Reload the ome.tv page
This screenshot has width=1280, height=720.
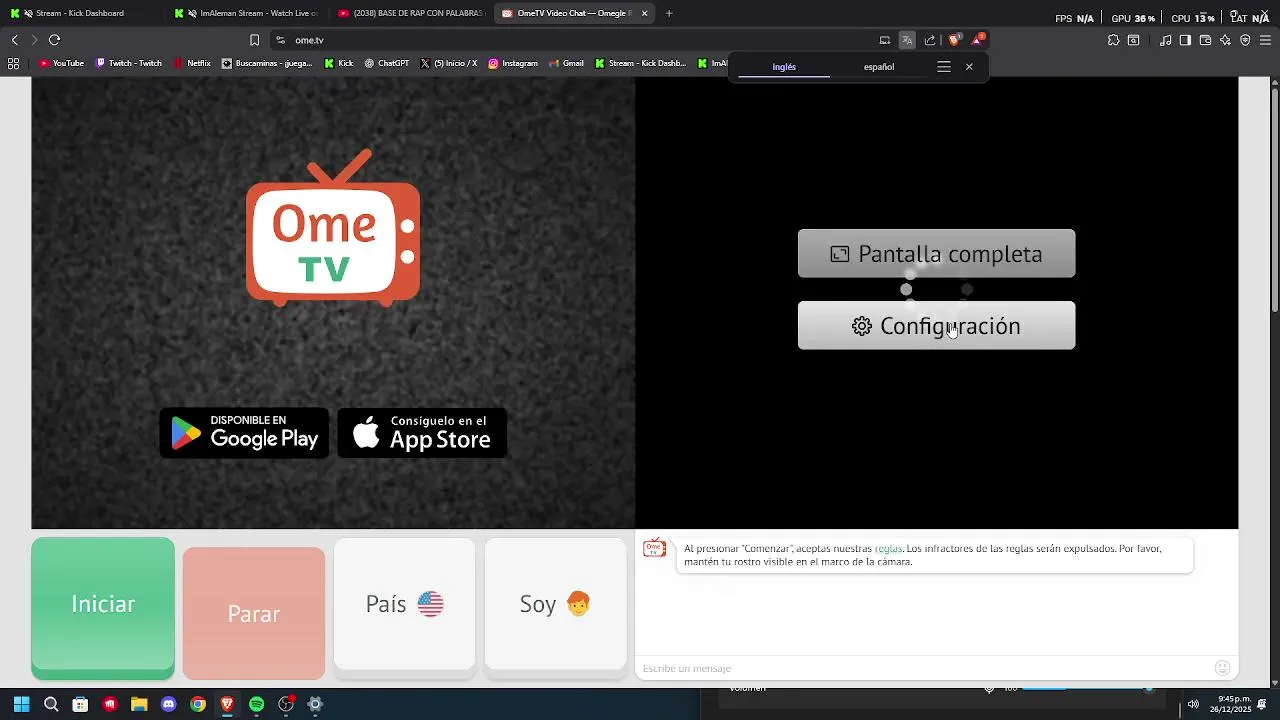point(54,40)
